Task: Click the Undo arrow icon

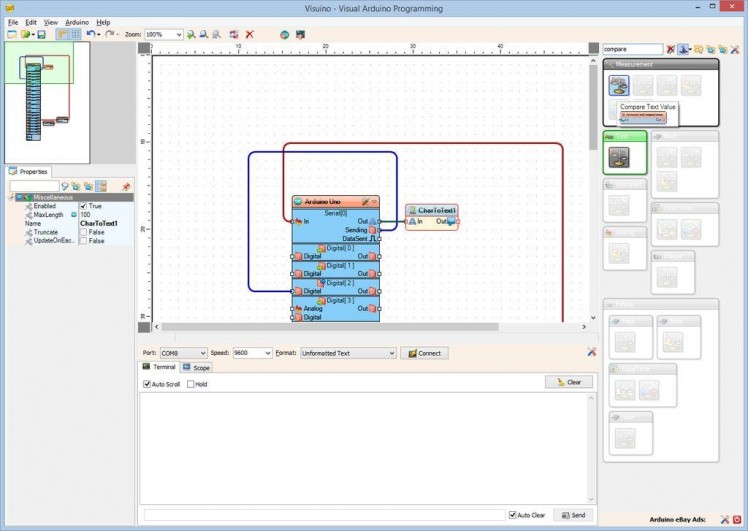Action: 90,34
